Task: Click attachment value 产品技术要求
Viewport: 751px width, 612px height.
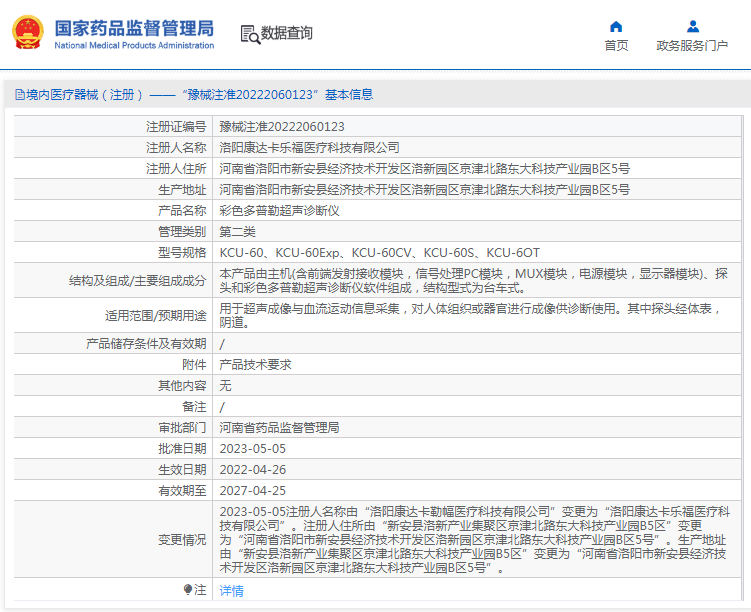Action: (255, 365)
